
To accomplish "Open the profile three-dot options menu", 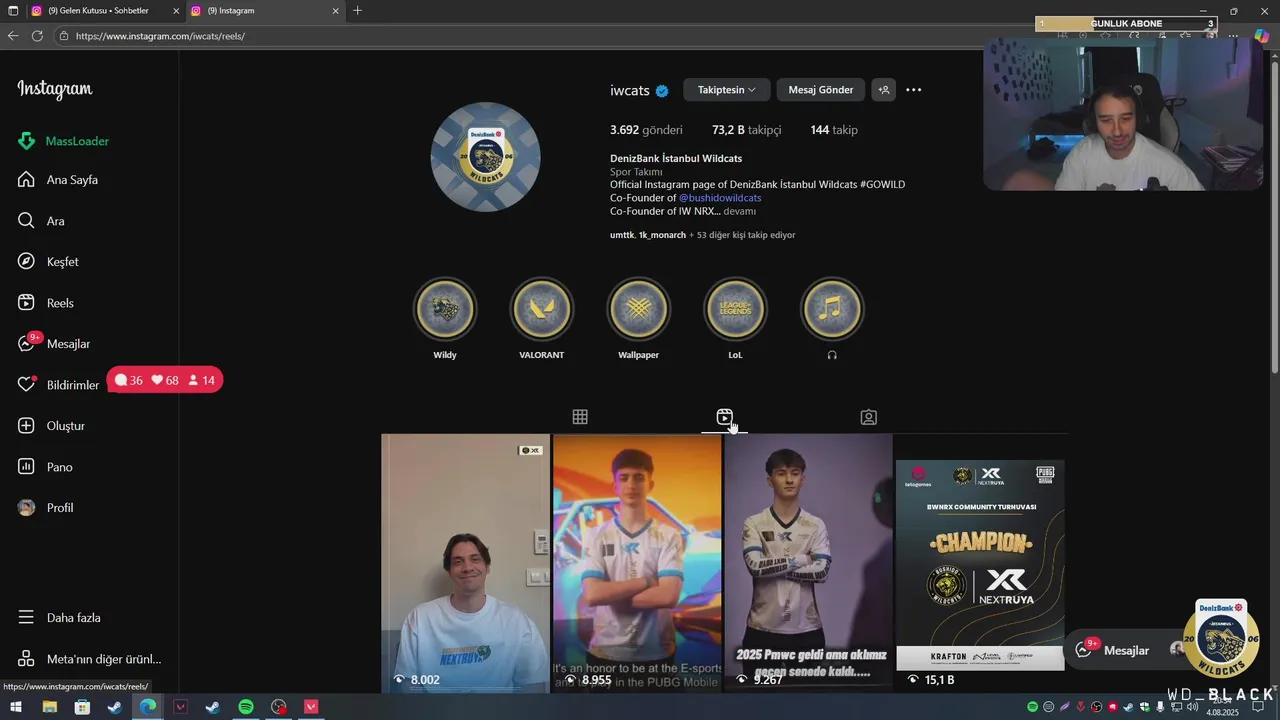I will coord(914,90).
